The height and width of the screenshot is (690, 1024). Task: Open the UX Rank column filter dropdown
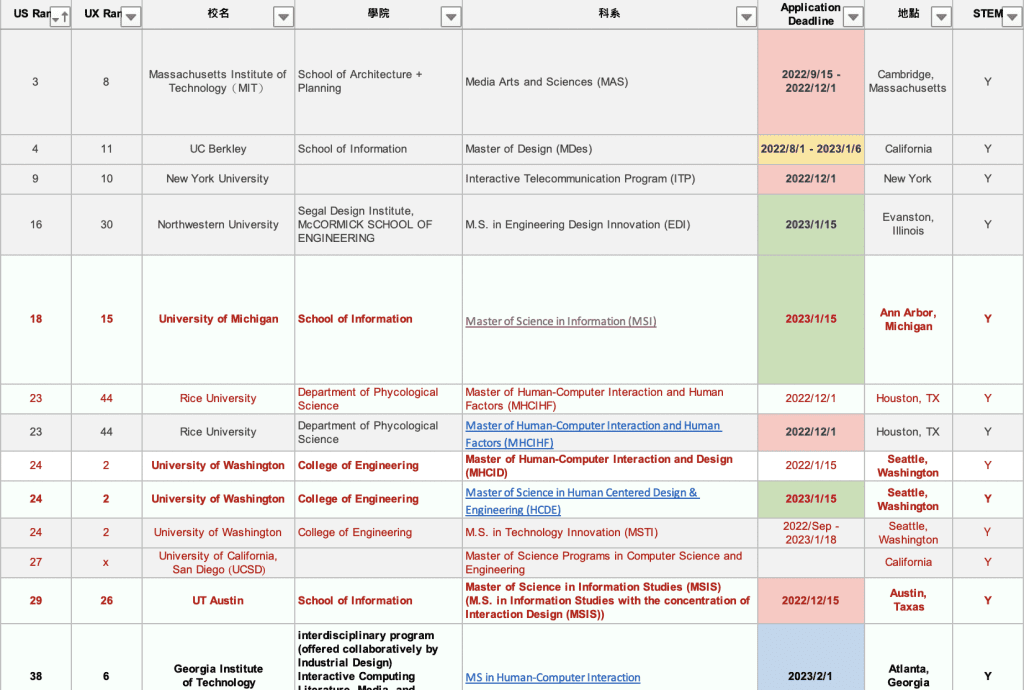coord(131,18)
